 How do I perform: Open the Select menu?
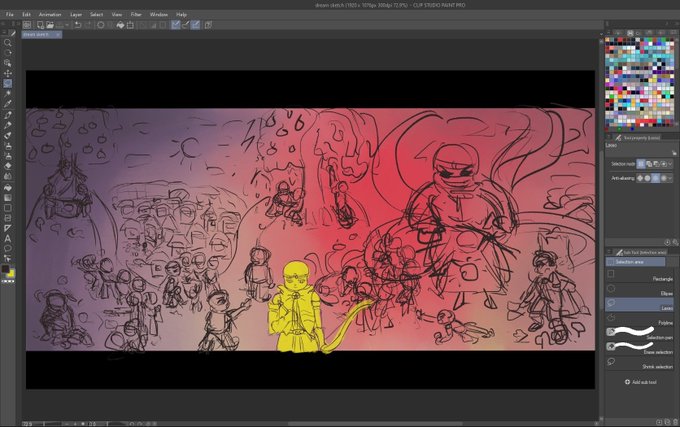pyautogui.click(x=96, y=14)
